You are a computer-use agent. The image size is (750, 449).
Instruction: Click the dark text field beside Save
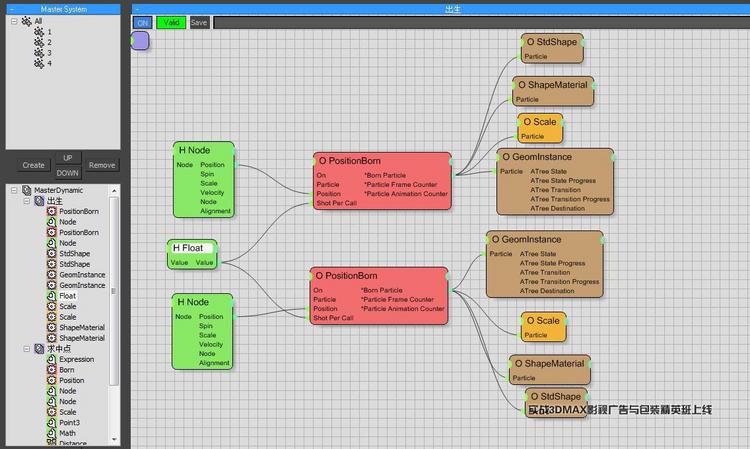tap(481, 22)
